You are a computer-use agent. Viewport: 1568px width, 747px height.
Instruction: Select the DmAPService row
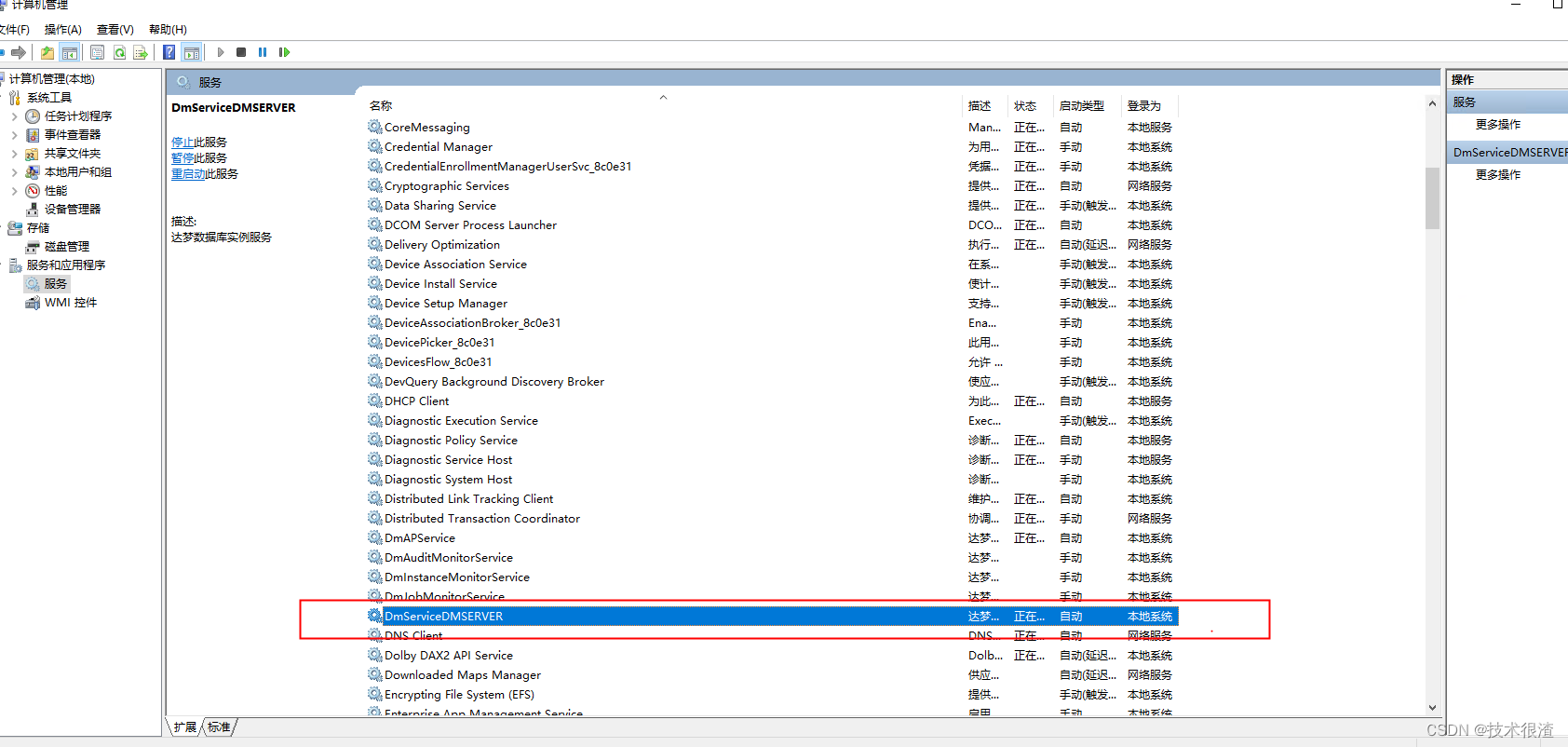tap(773, 537)
